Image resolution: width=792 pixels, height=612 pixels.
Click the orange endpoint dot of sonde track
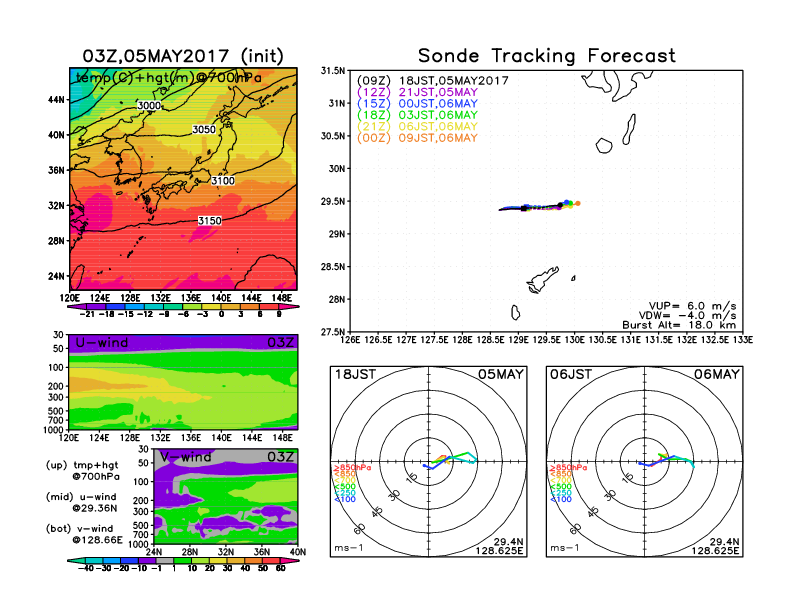click(x=578, y=203)
